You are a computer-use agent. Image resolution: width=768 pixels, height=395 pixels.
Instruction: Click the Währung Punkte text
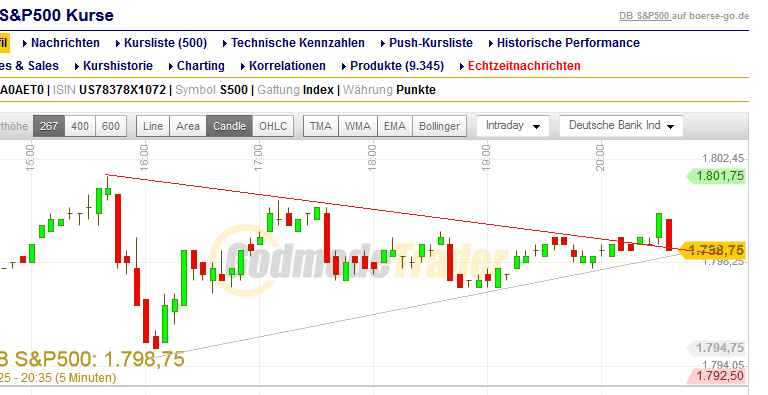[389, 90]
